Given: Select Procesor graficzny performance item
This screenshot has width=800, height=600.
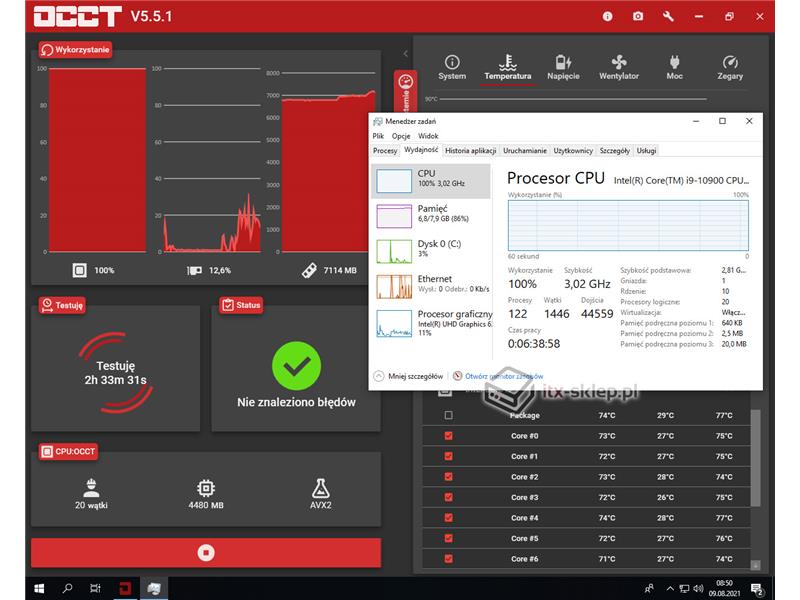Looking at the screenshot, I should (x=431, y=323).
